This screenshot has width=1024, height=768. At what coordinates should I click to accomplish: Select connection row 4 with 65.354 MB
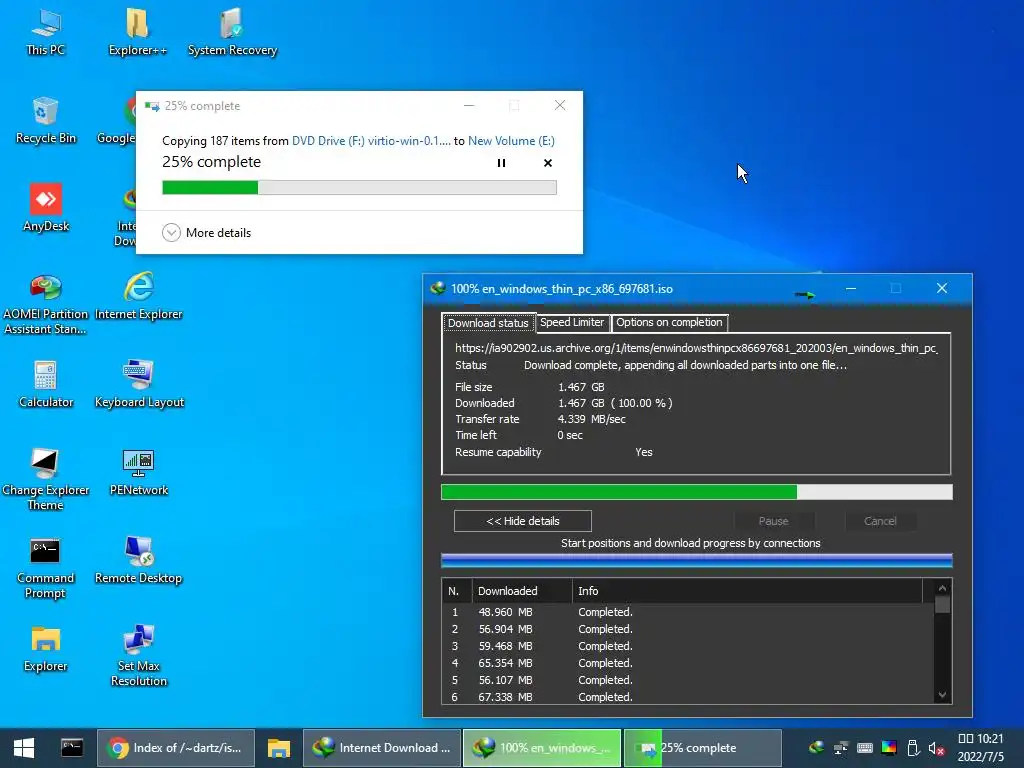(x=688, y=663)
